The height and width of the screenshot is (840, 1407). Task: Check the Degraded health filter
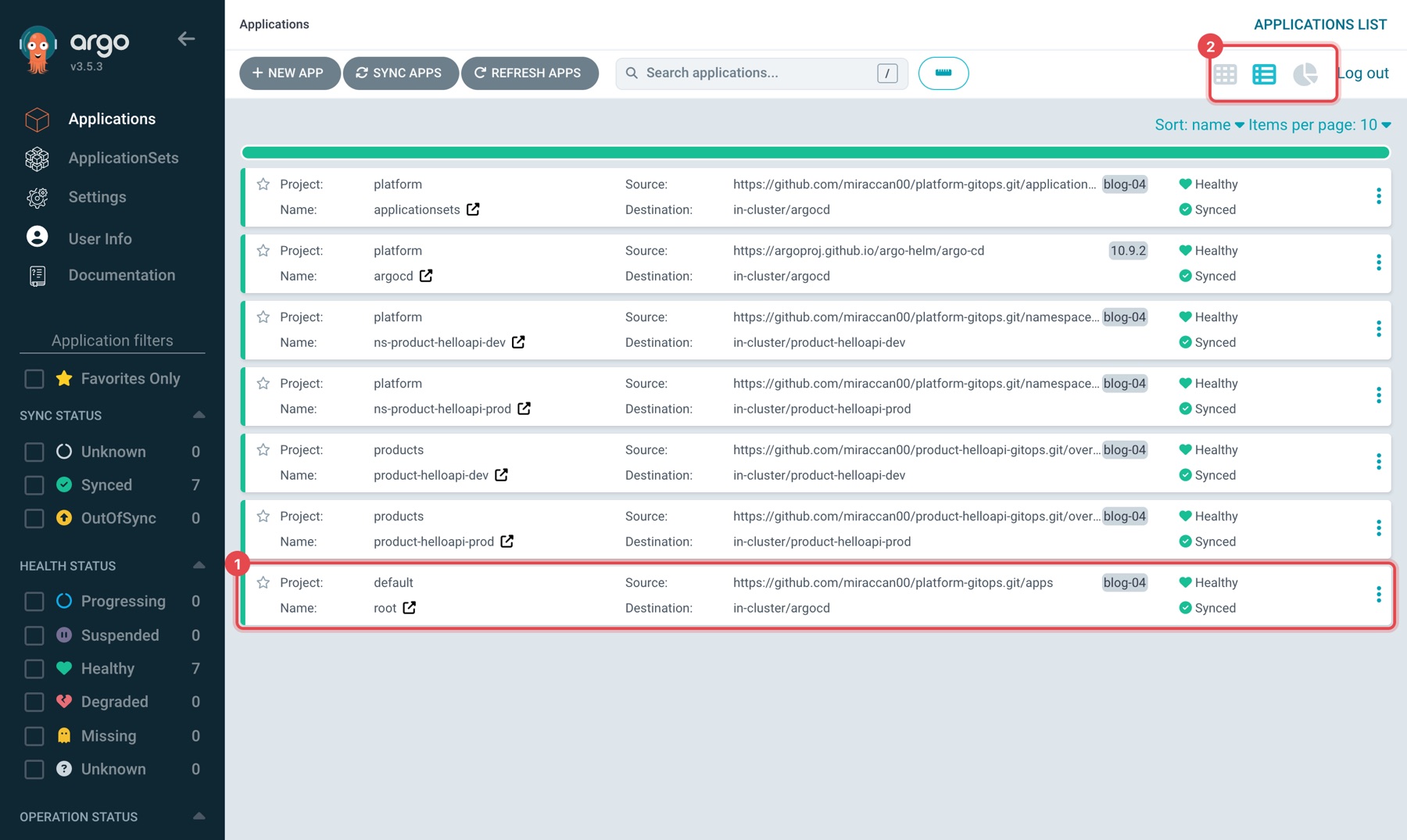(34, 702)
